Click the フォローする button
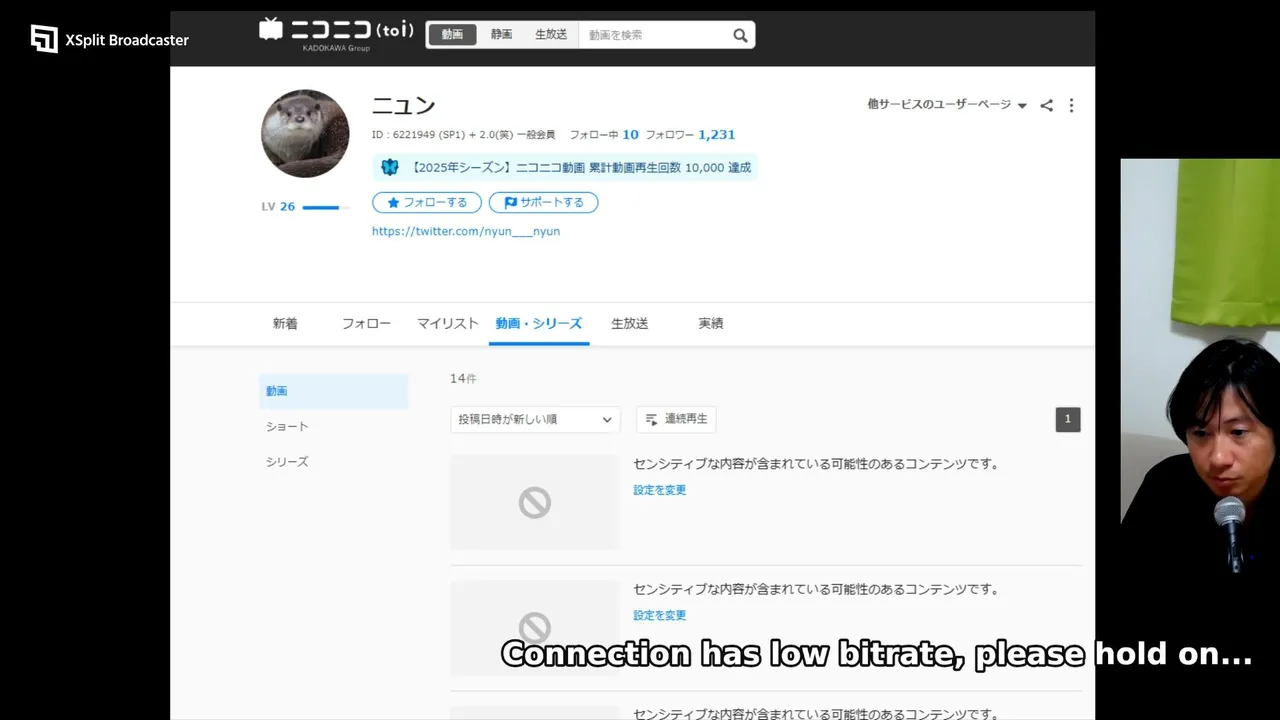The image size is (1280, 720). [427, 202]
